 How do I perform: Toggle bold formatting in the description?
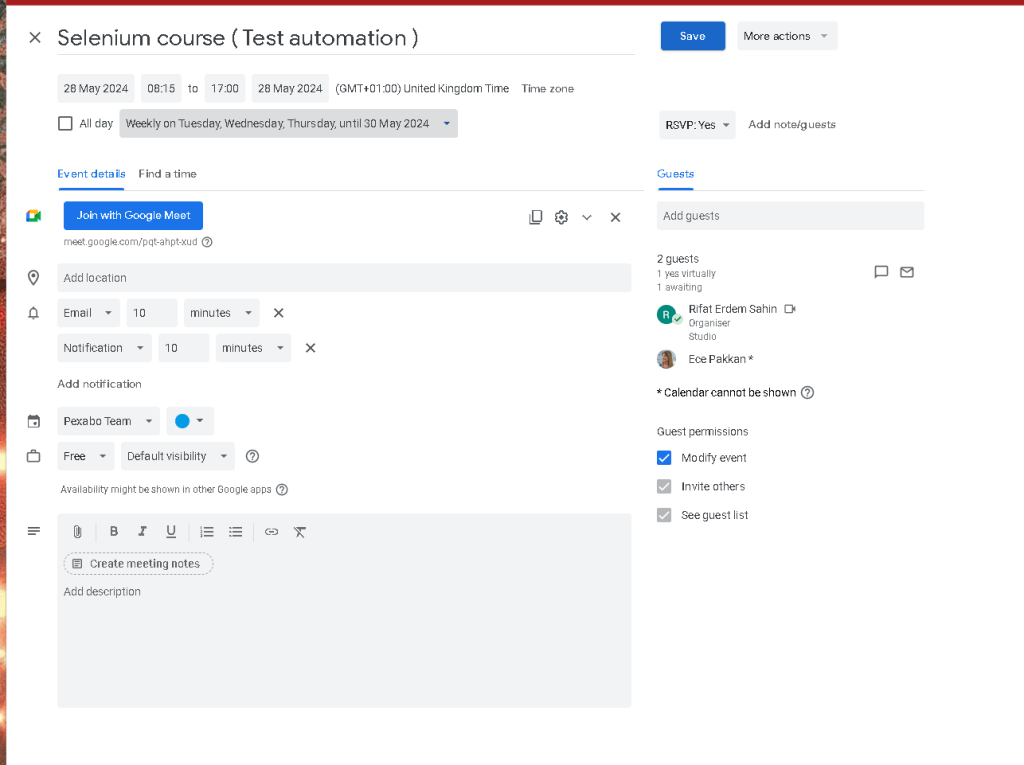[114, 532]
